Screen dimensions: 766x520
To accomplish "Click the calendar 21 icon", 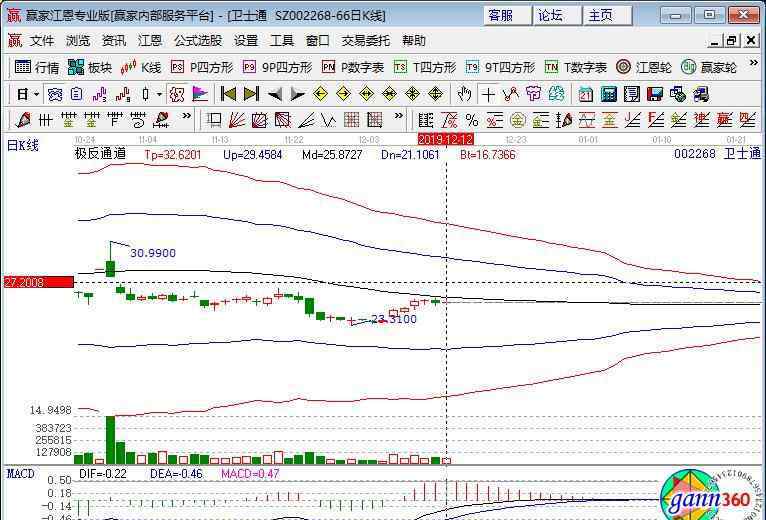I will coord(585,94).
